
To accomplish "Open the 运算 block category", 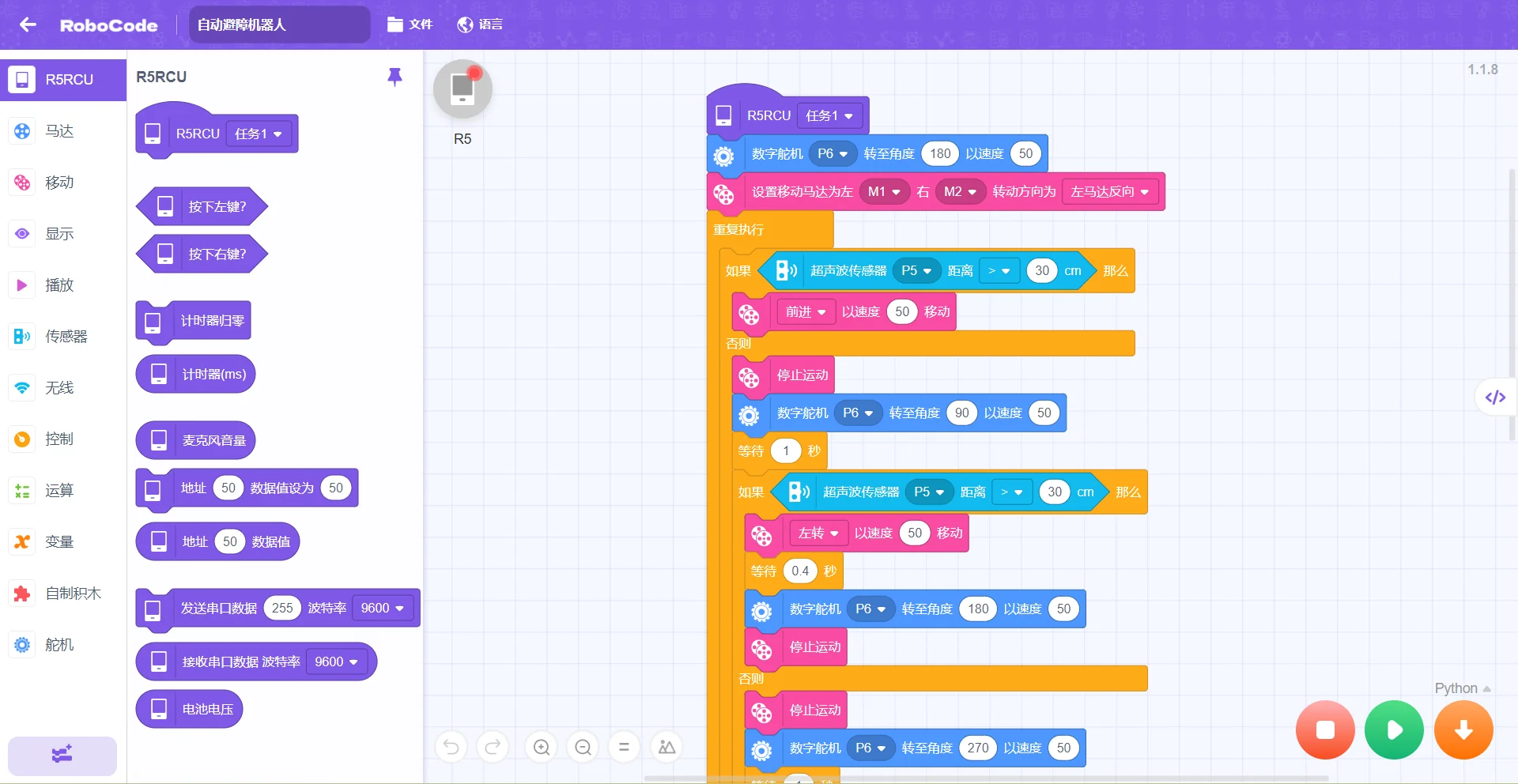I will click(x=63, y=491).
